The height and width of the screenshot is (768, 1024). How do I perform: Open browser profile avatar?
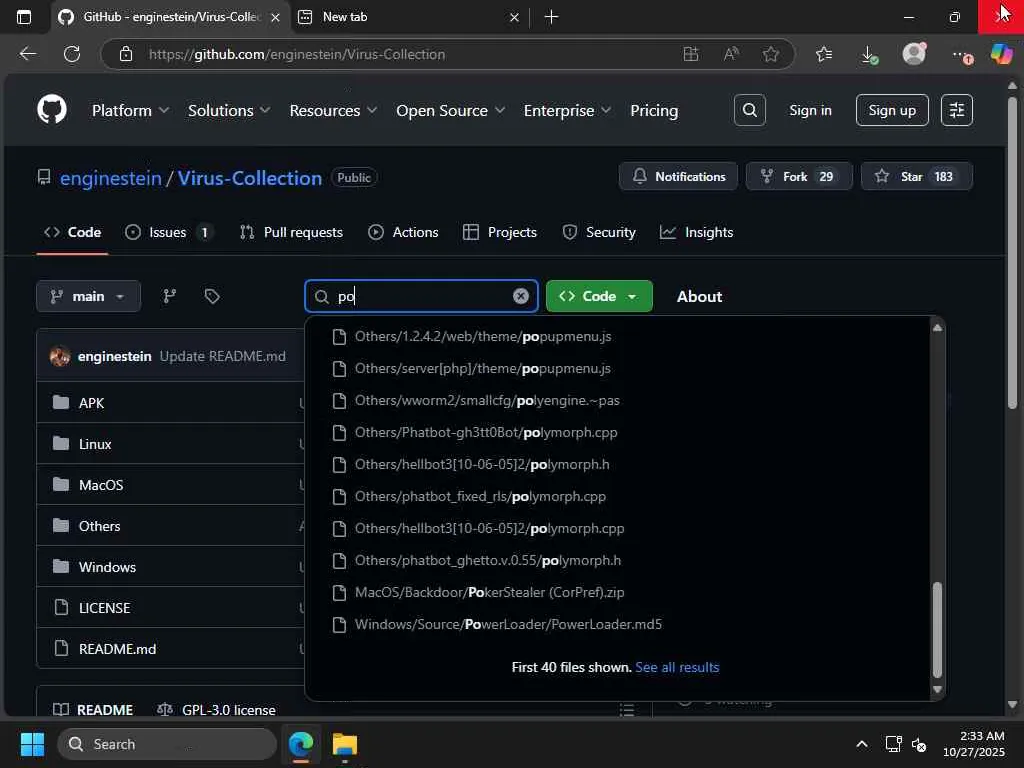pos(914,54)
